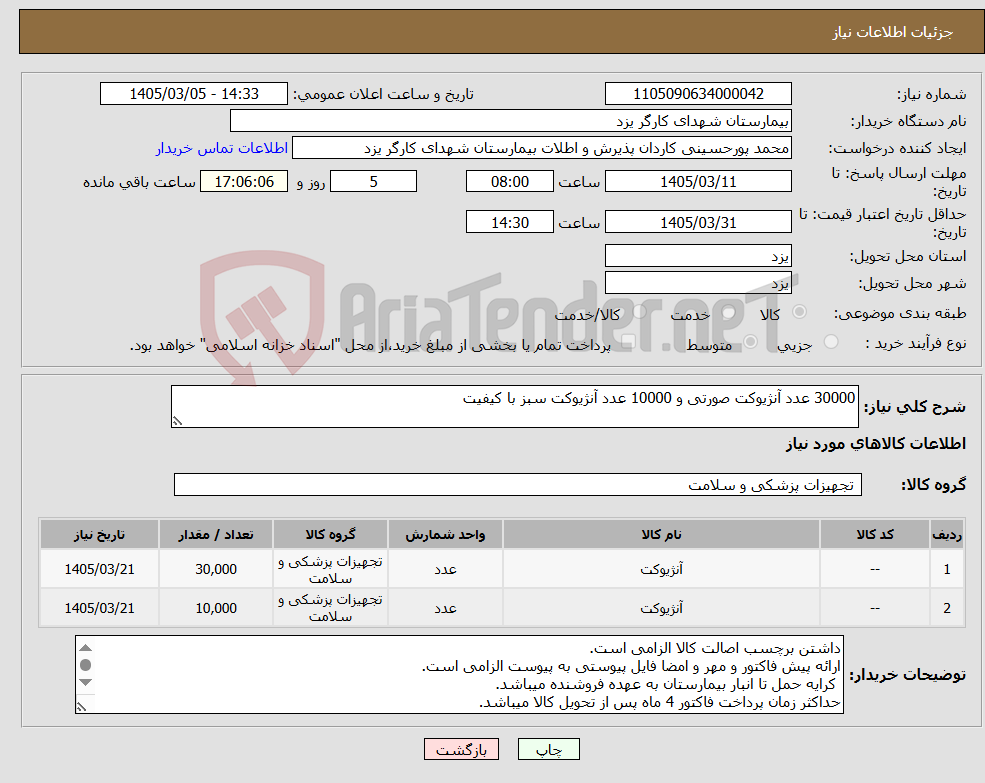Click the واحد شمارش column header

click(x=445, y=534)
